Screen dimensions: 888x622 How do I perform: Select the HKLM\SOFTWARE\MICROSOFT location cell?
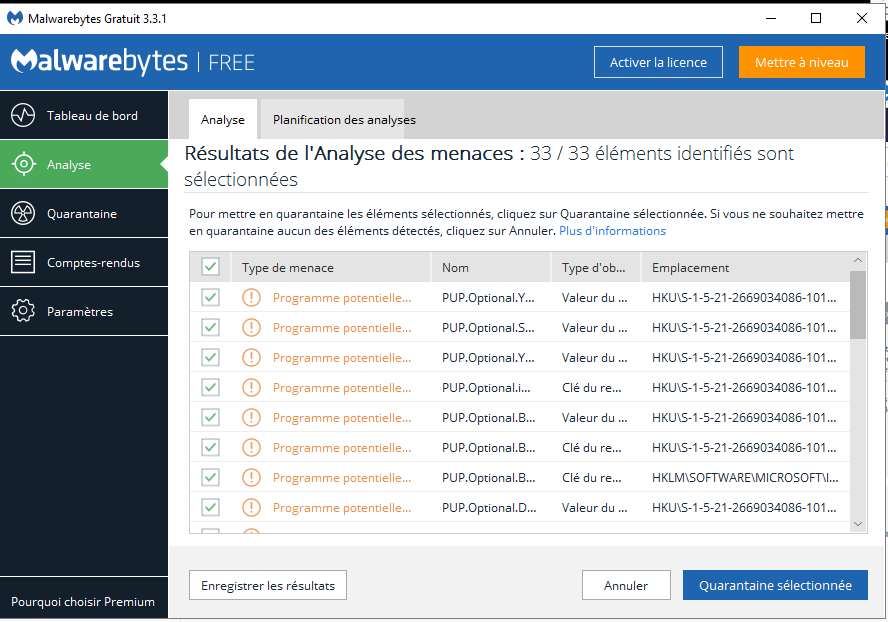[x=745, y=478]
